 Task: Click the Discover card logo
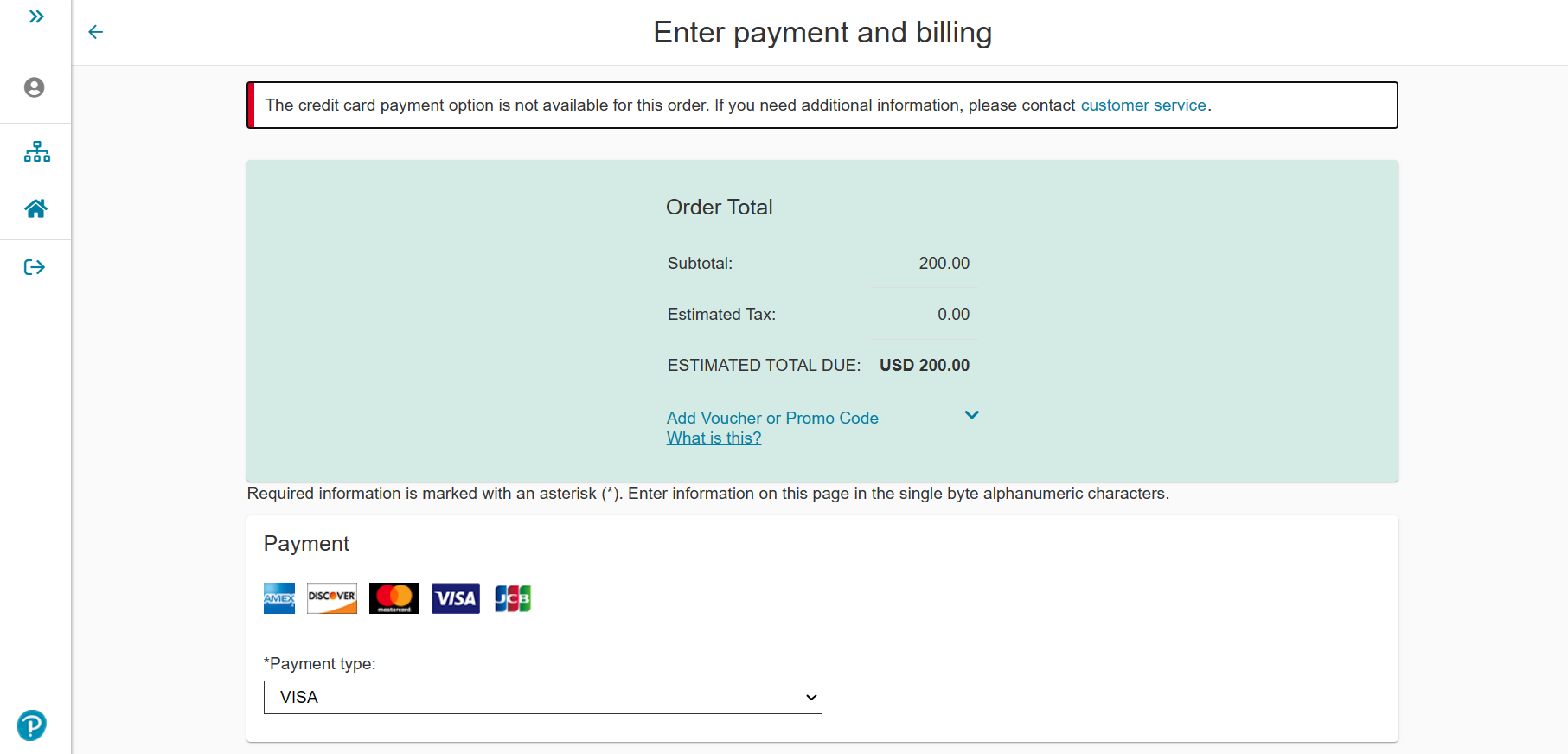click(x=331, y=597)
